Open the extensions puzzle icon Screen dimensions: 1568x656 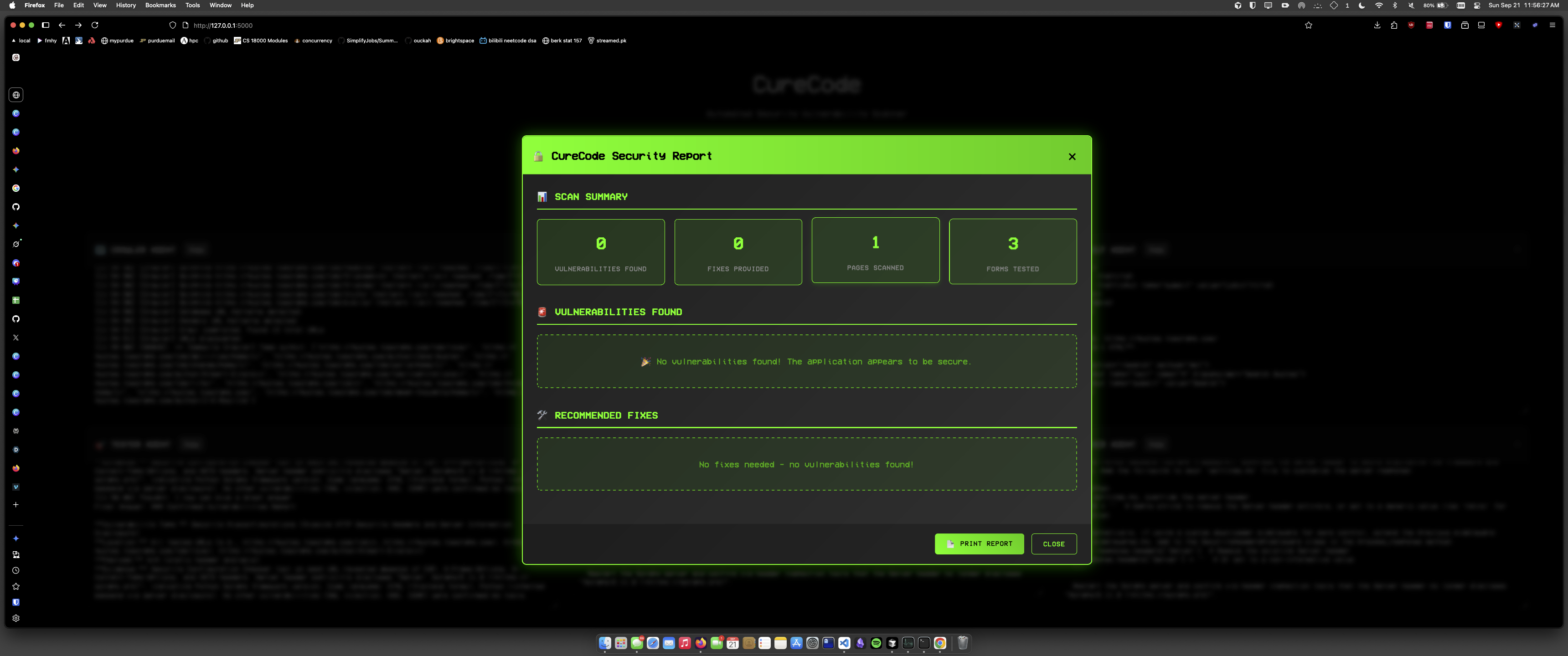click(1394, 25)
